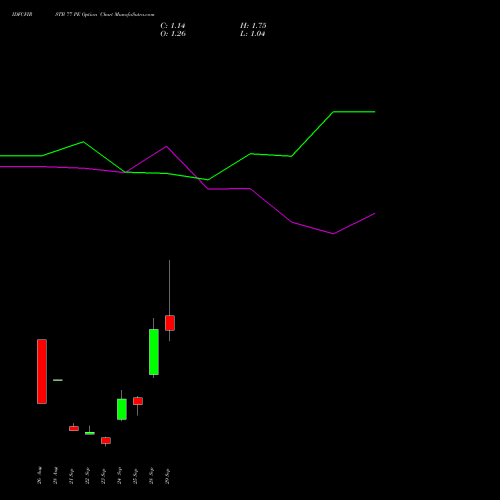This screenshot has height=500, width=500.
Task: Click the chart title text at top left
Action: [83, 15]
